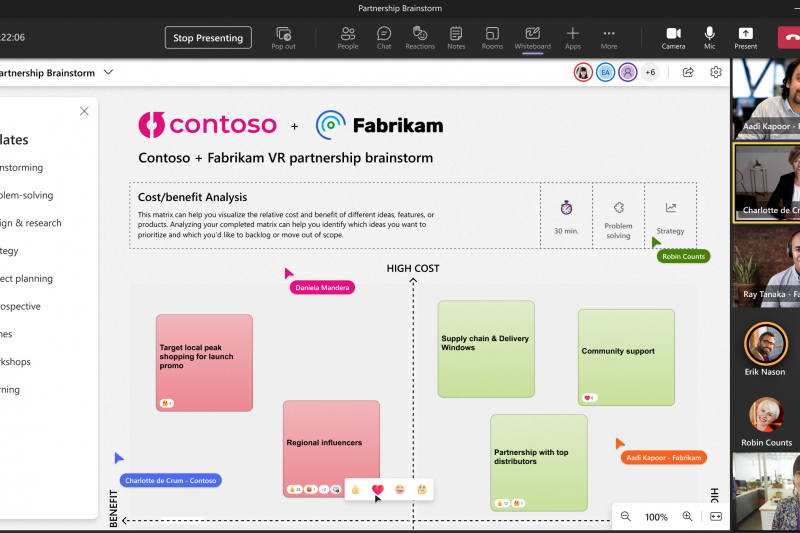
Task: Open the More options menu
Action: pyautogui.click(x=609, y=38)
